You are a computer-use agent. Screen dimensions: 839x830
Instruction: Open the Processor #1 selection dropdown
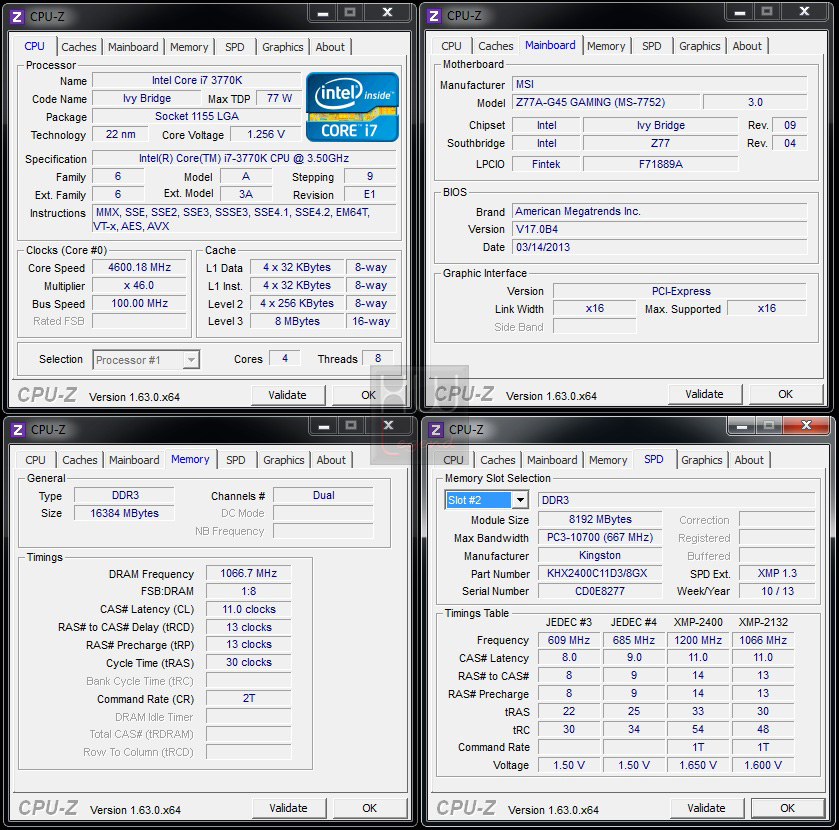pyautogui.click(x=191, y=360)
